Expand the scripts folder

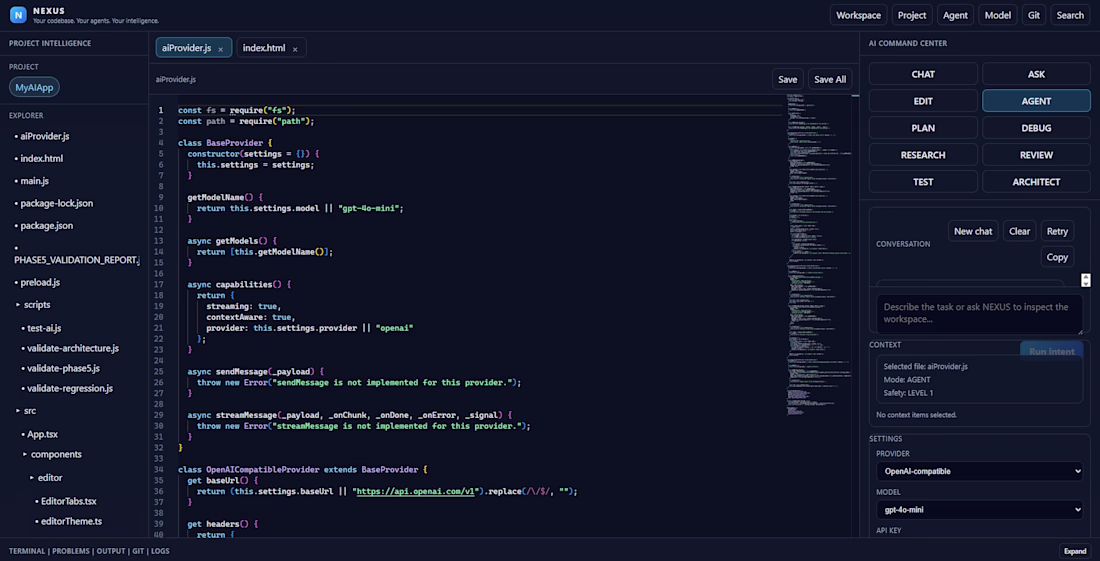pos(36,305)
